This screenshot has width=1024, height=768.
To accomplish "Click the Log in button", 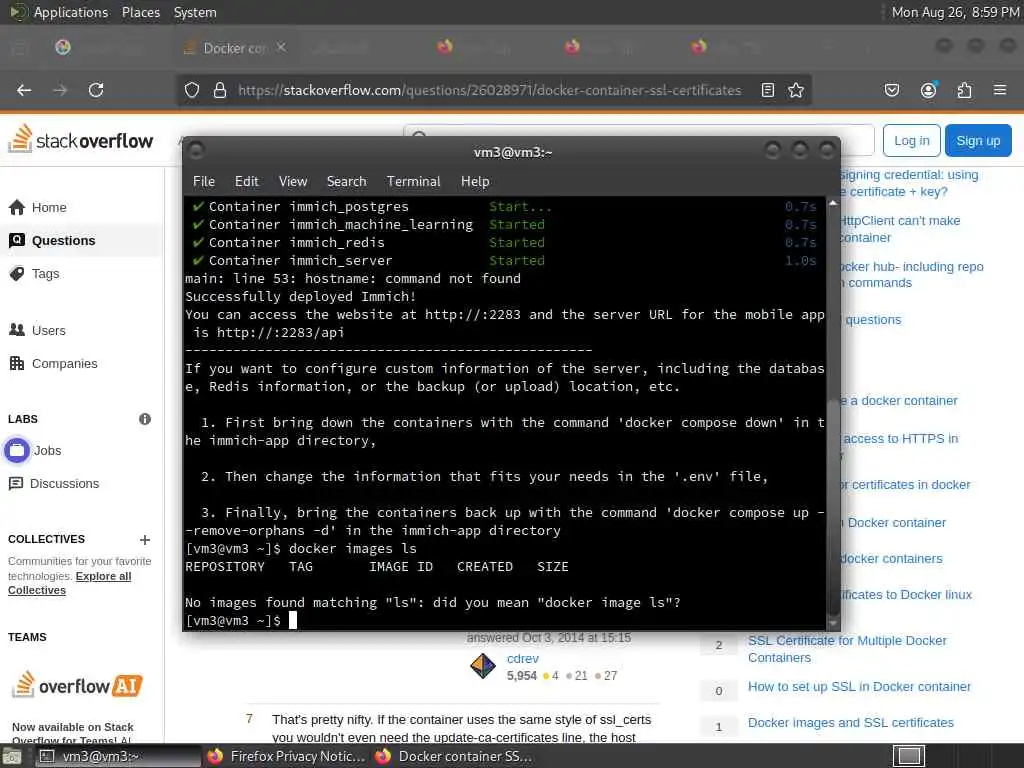I will point(912,140).
